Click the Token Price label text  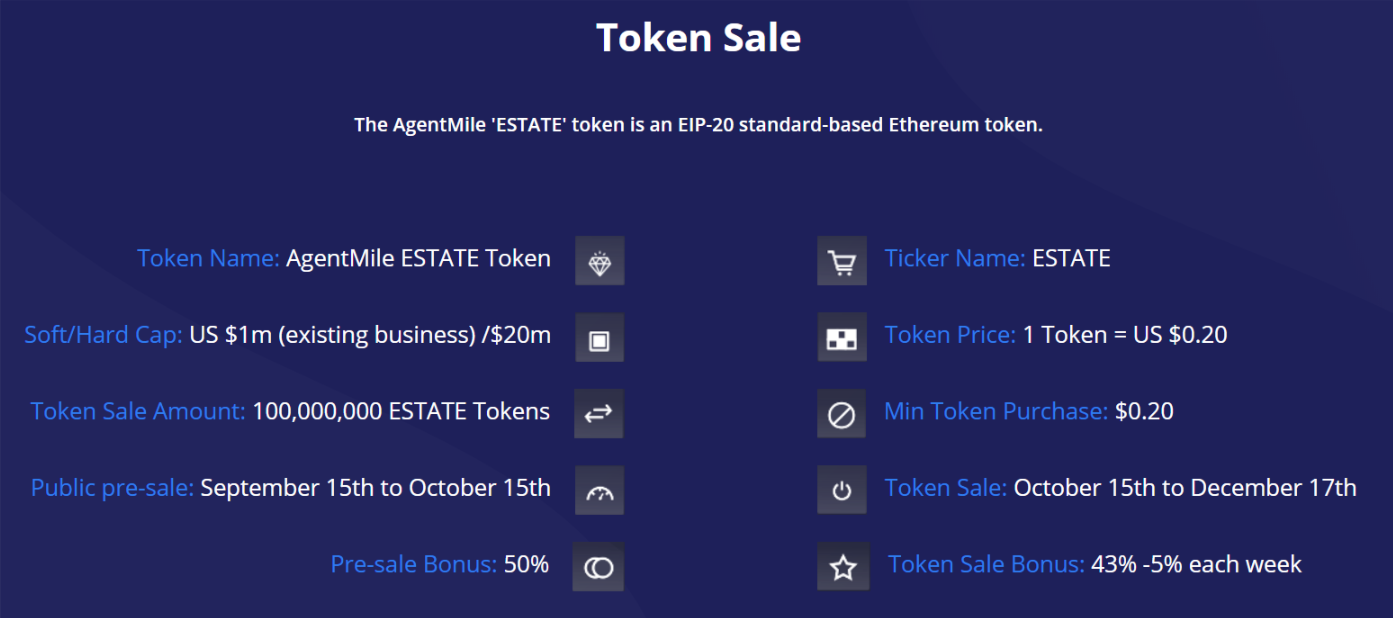pyautogui.click(x=950, y=335)
